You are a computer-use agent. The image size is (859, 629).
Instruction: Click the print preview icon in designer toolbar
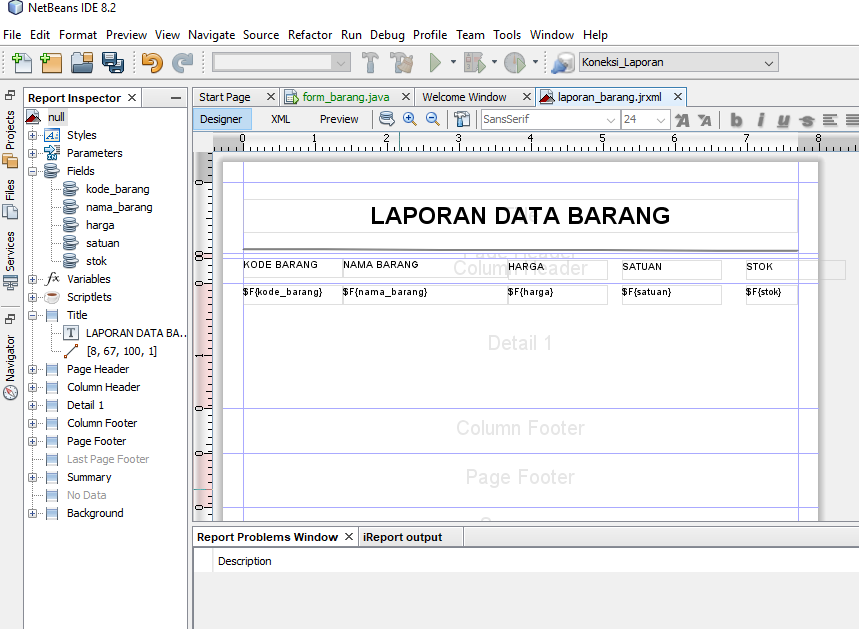(462, 118)
